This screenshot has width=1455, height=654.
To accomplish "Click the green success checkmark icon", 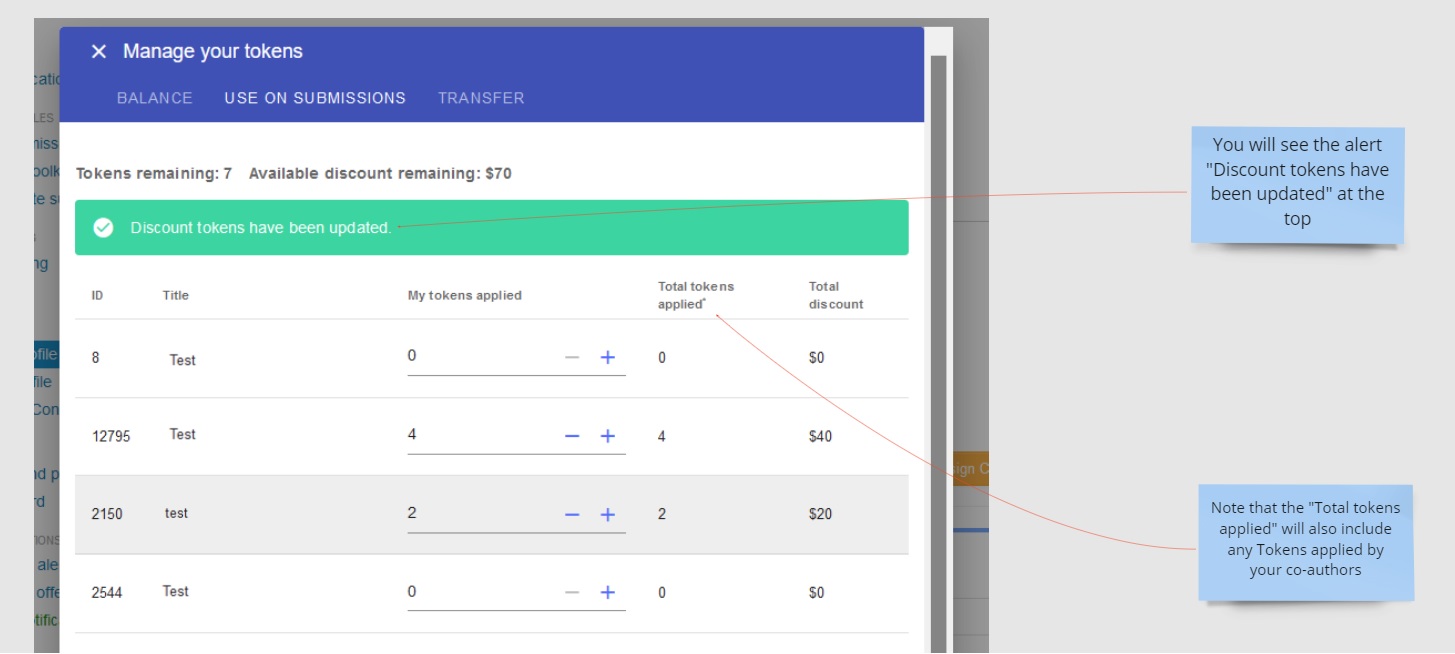I will [103, 228].
